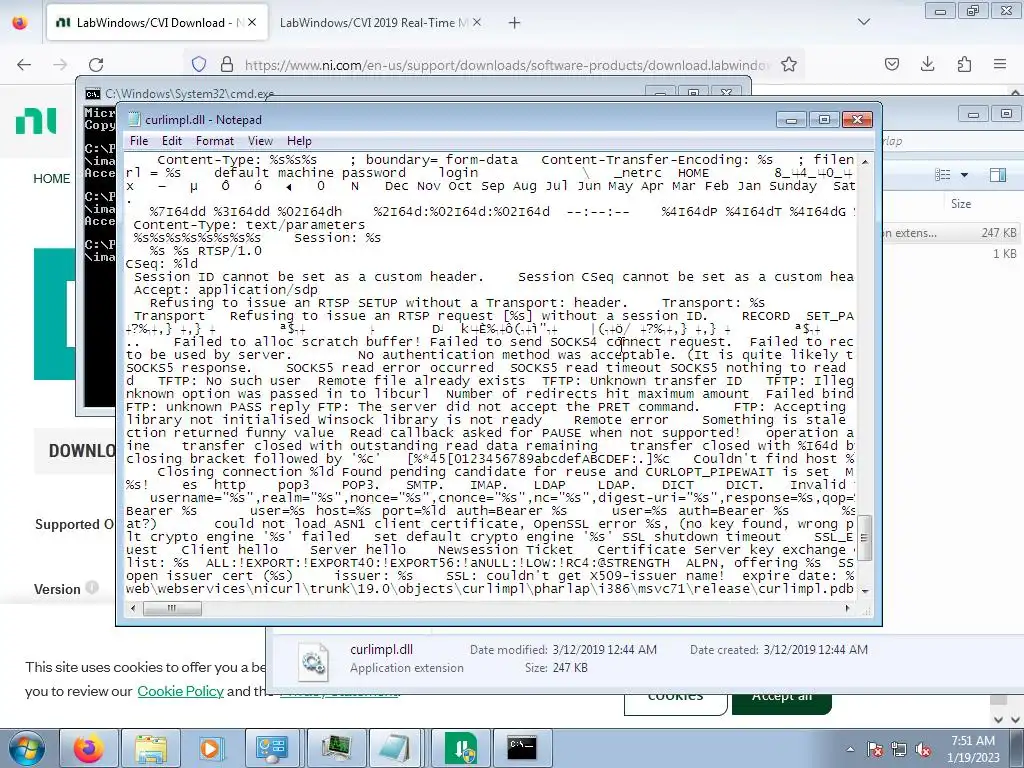Click the NI logo
Screen dimensions: 1024x768
(37, 121)
